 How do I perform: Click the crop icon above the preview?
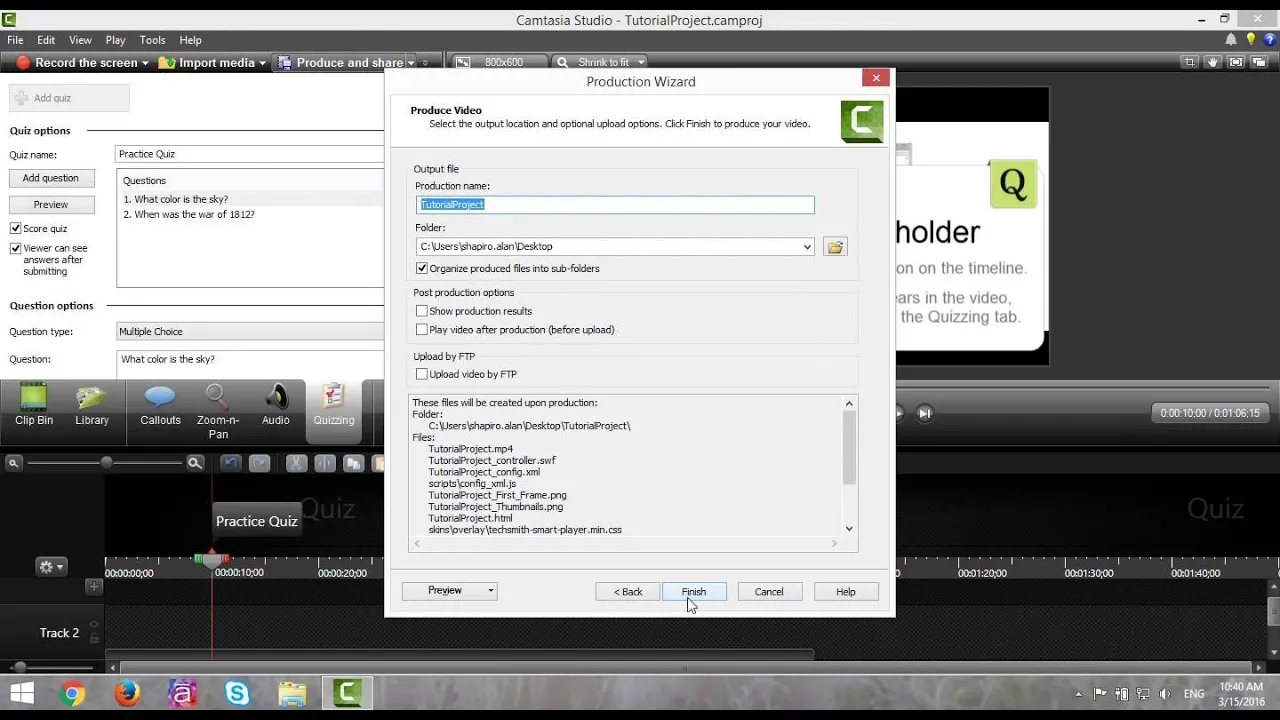click(x=1189, y=62)
